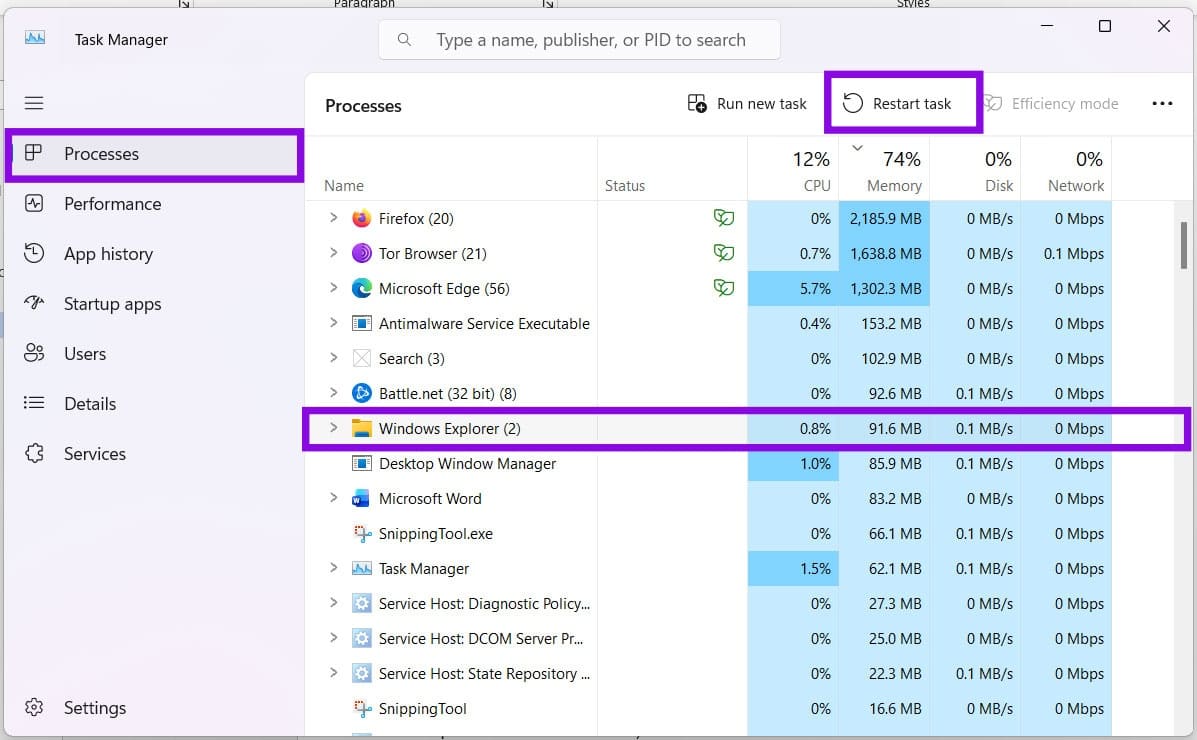Click the Task Manager app icon in title bar
This screenshot has width=1197, height=740.
[x=35, y=38]
